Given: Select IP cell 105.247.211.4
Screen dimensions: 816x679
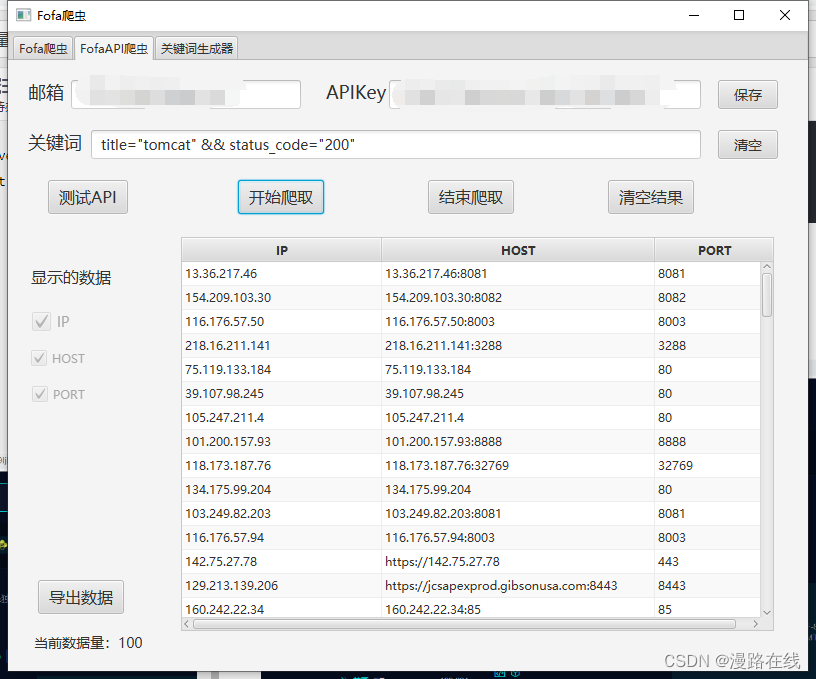Looking at the screenshot, I should 282,417.
